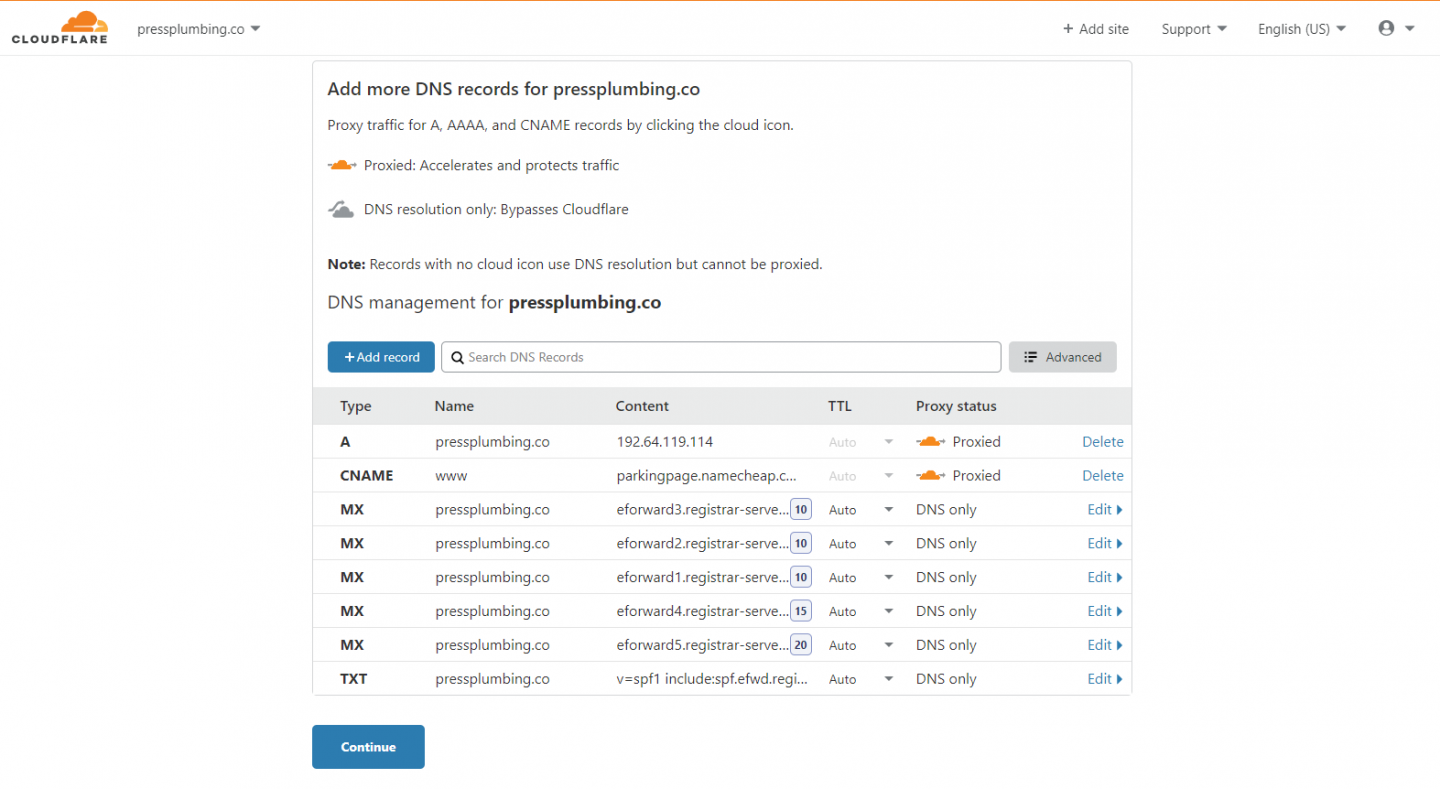Click the Add site link
Viewport: 1440px width, 789px height.
tap(1096, 29)
